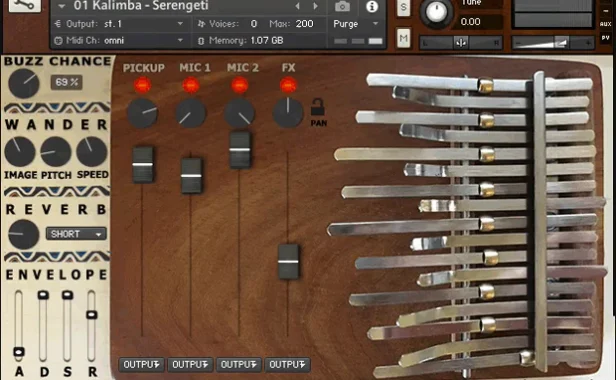Click the camera snapshot icon
Image resolution: width=616 pixels, height=380 pixels.
342,6
